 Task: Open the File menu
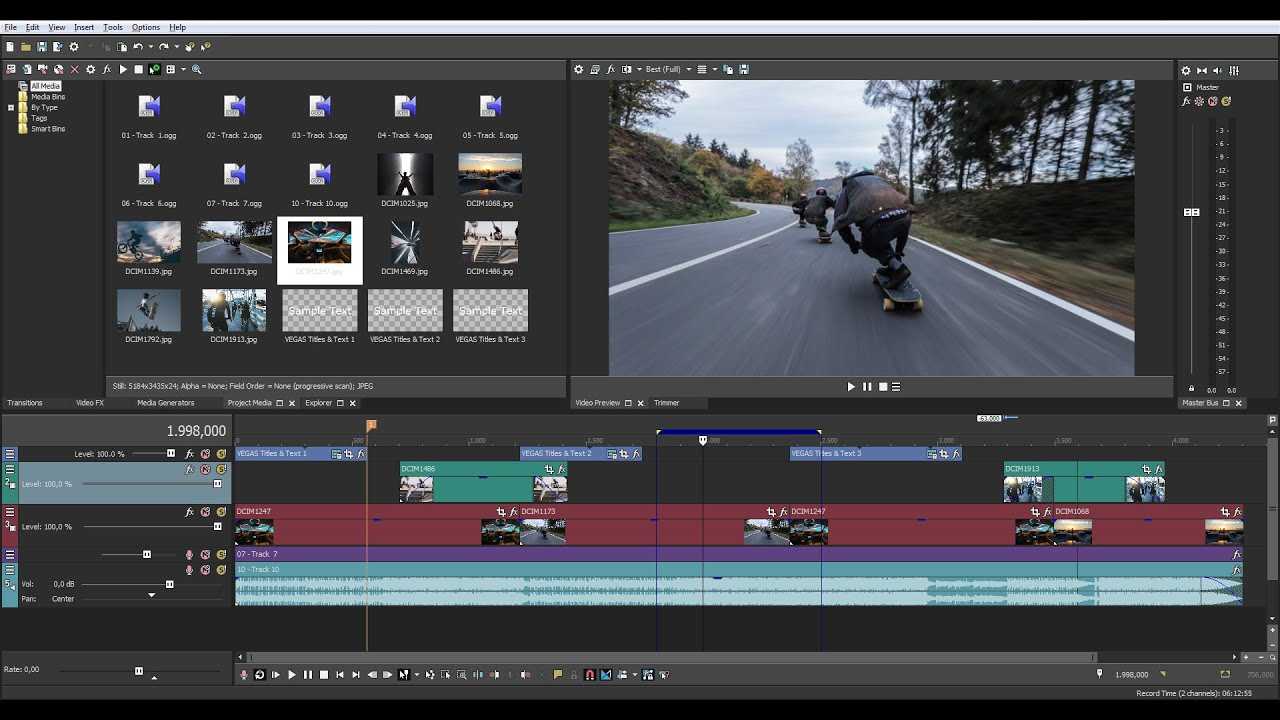coord(11,27)
